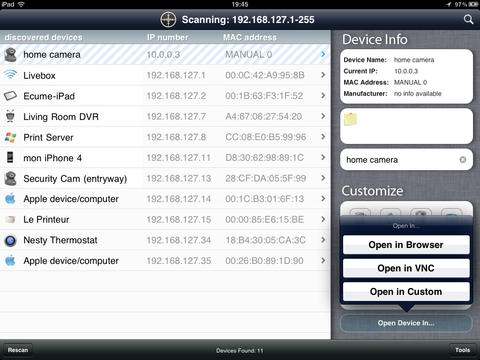Clear the home camera name field

coord(463,160)
